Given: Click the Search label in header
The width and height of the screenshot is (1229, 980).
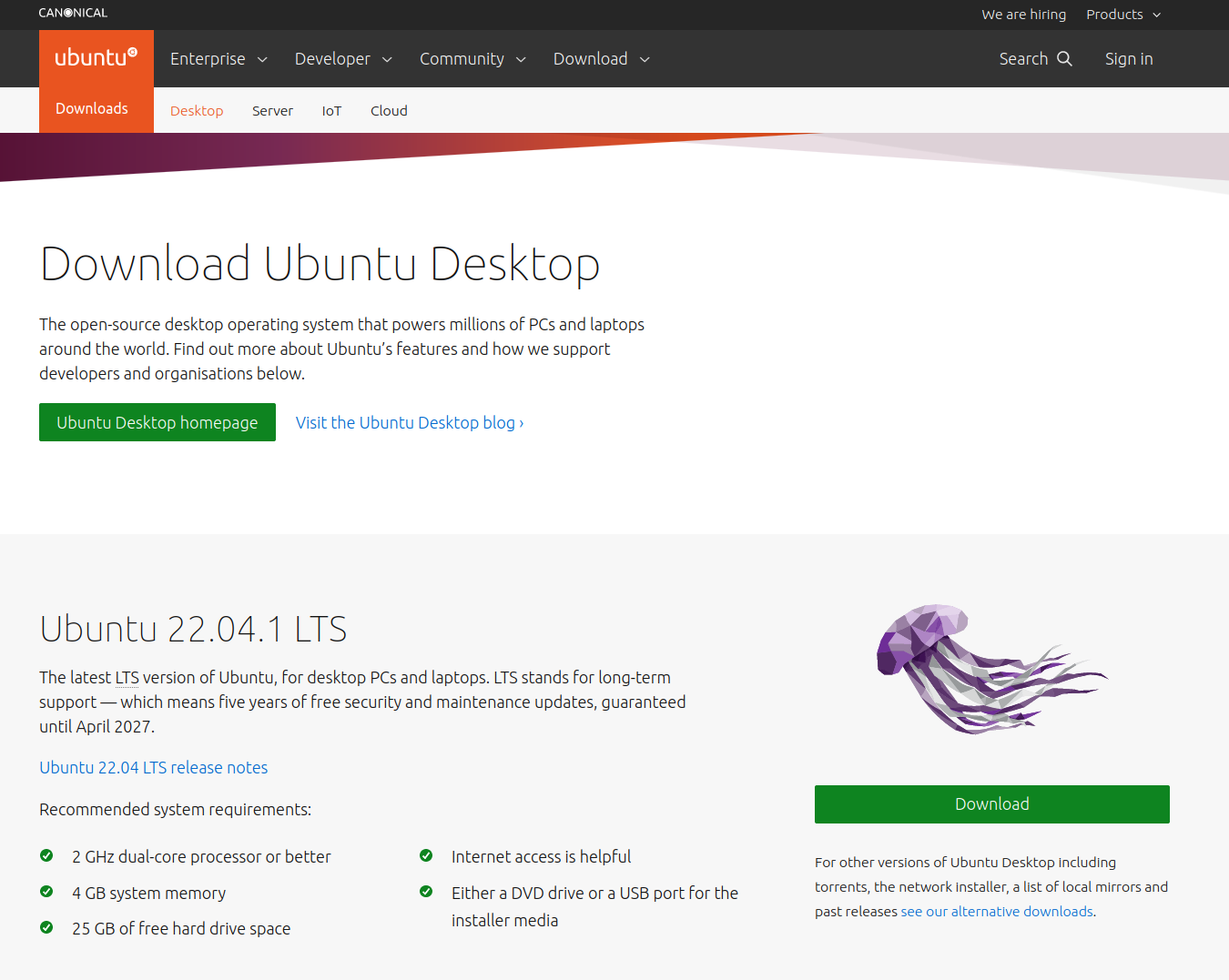Looking at the screenshot, I should 1023,59.
